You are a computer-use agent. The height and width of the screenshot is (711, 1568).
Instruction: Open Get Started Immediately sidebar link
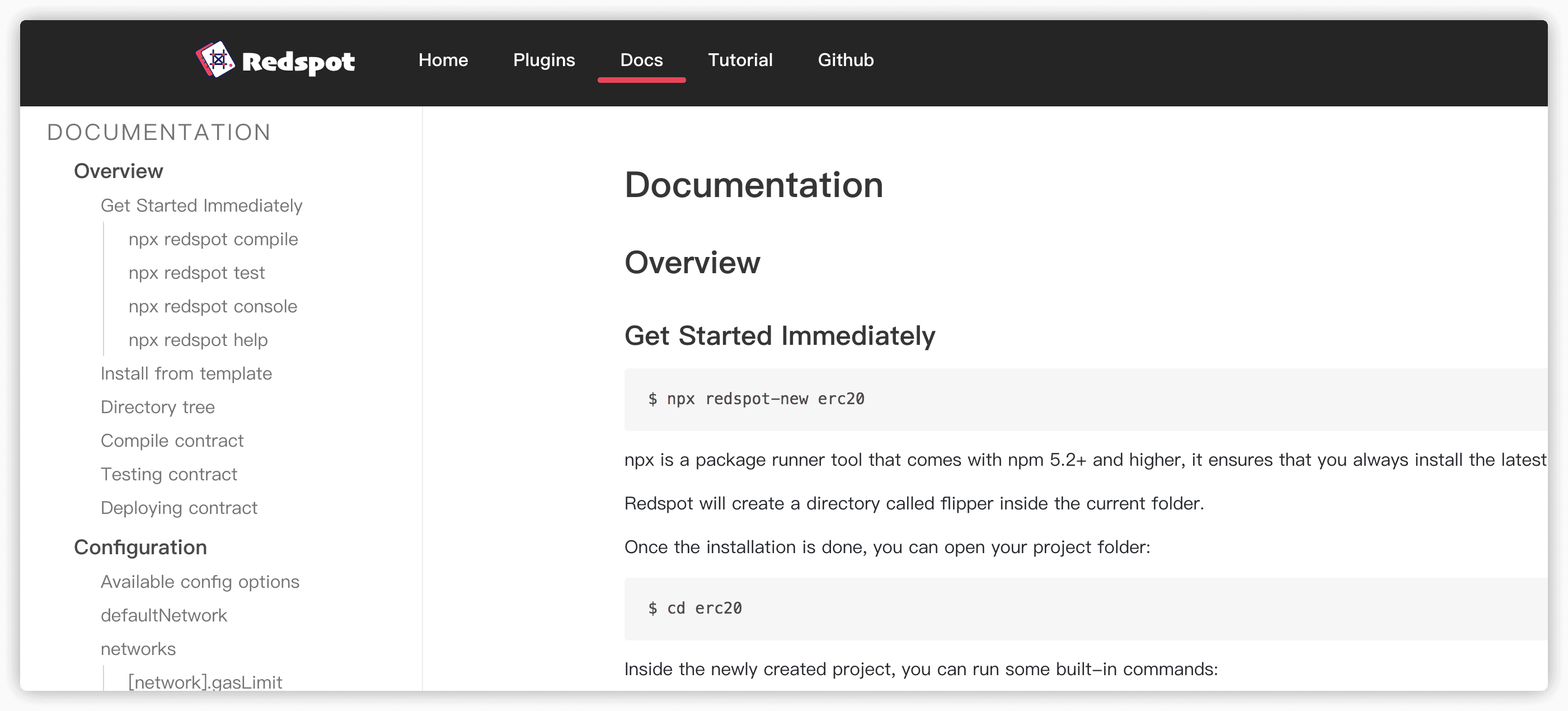click(x=201, y=206)
